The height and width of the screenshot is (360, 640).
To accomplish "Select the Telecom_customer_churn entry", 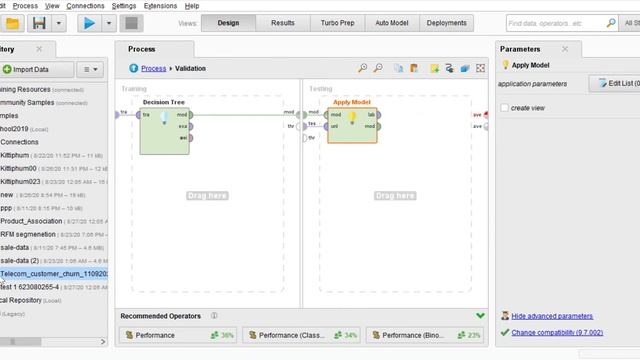I will tap(53, 274).
